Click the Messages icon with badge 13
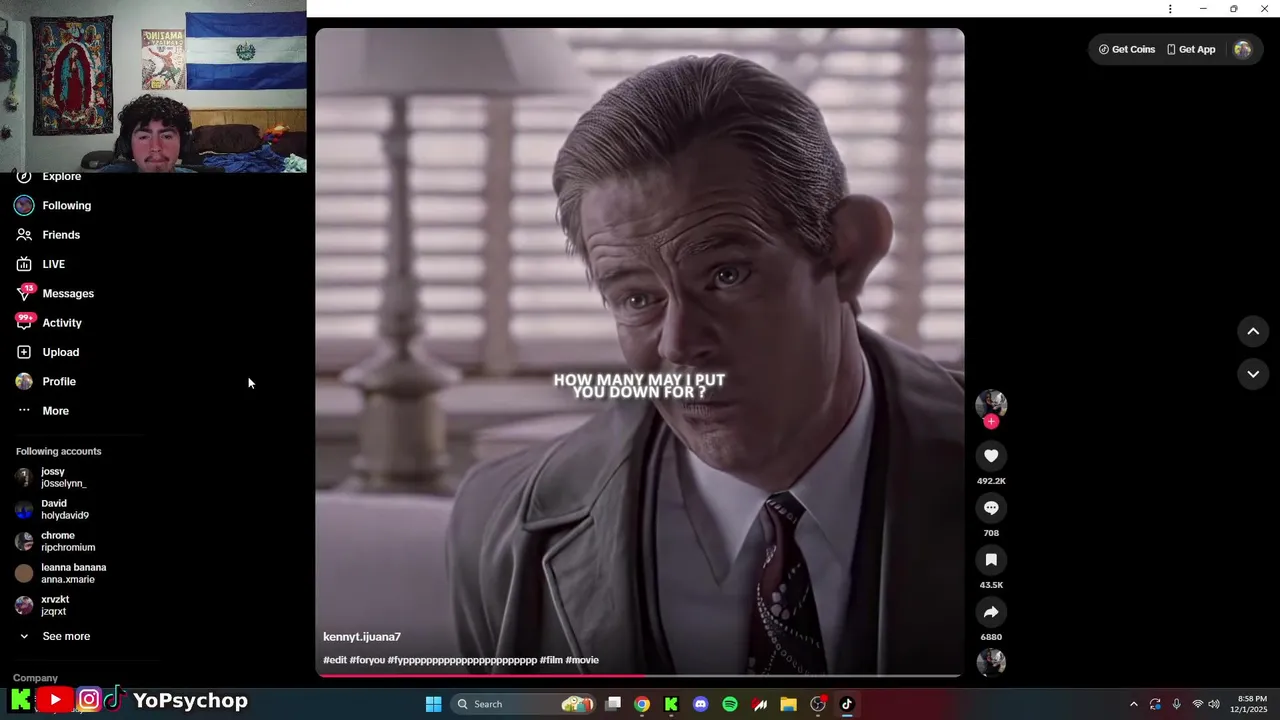 tap(24, 293)
